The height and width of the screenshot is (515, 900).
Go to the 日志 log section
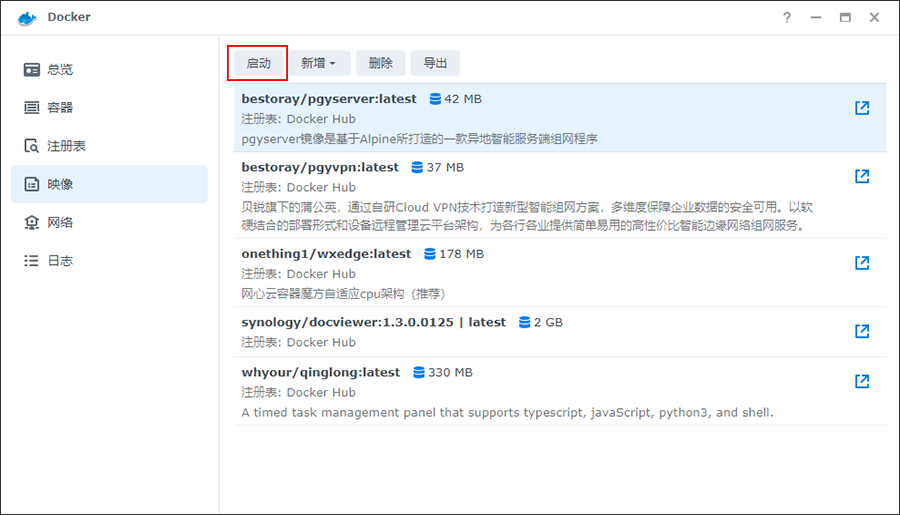coord(110,261)
